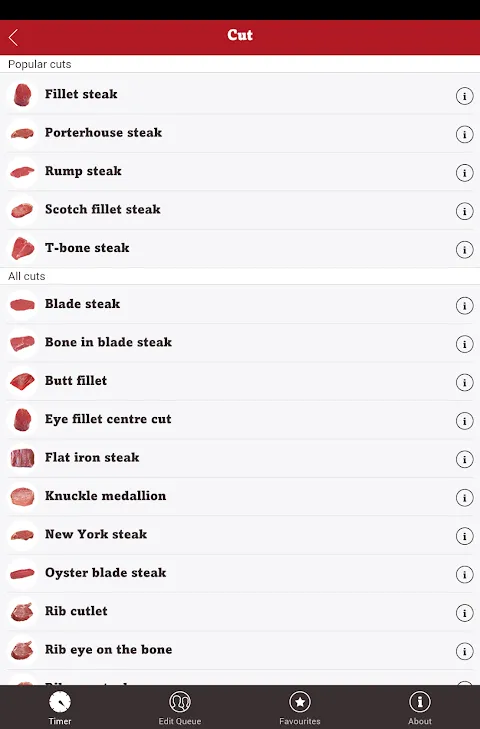The height and width of the screenshot is (729, 480).
Task: Select Knuckle medallion cut
Action: (240, 497)
